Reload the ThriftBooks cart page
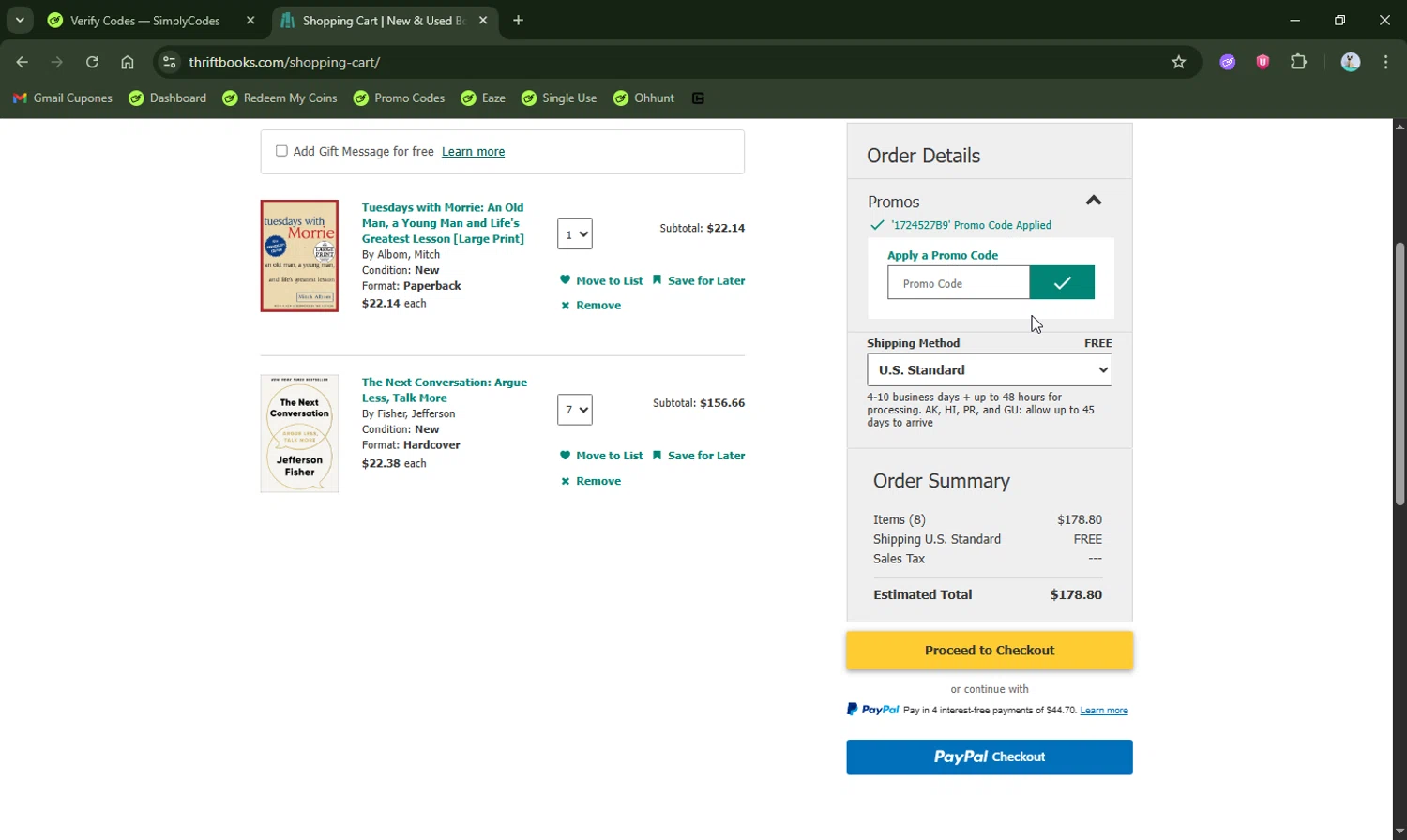This screenshot has width=1407, height=840. (92, 62)
